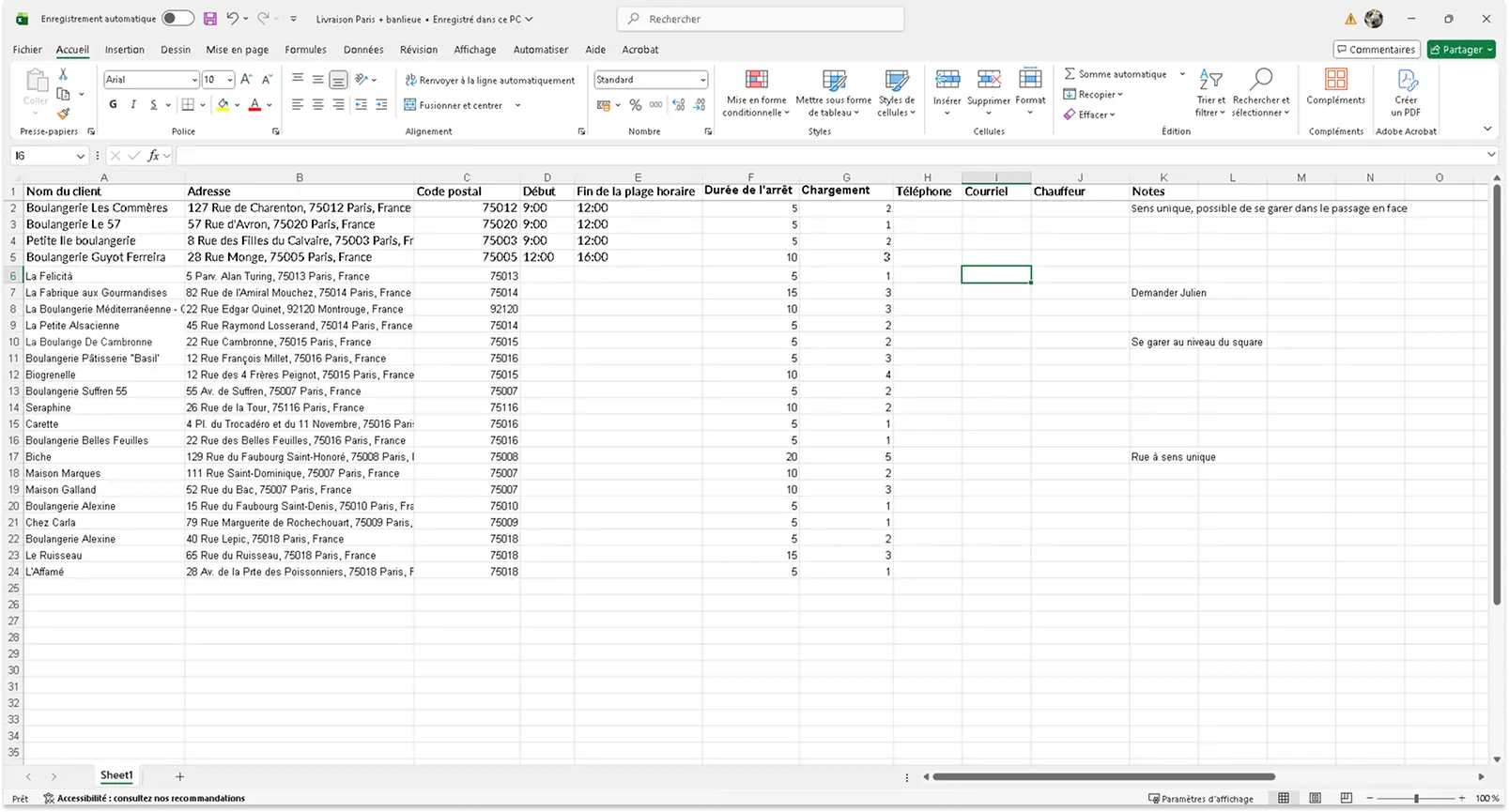This screenshot has height=812, width=1509.
Task: Click Somme automatique
Action: (1116, 74)
